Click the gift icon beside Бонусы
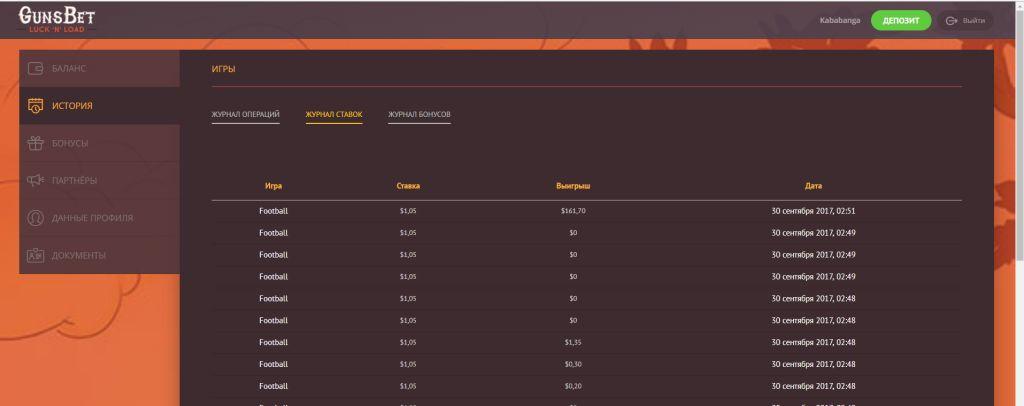This screenshot has width=1024, height=406. [35, 143]
